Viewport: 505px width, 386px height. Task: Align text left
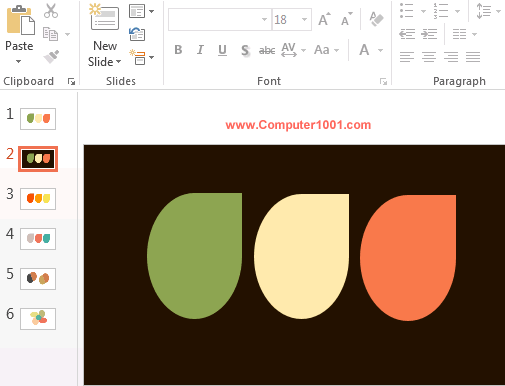point(407,57)
